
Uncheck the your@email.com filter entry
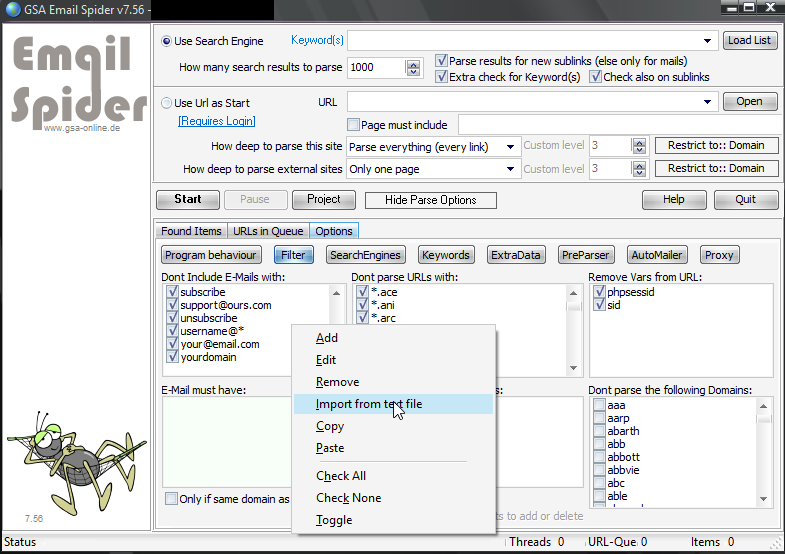tap(172, 344)
